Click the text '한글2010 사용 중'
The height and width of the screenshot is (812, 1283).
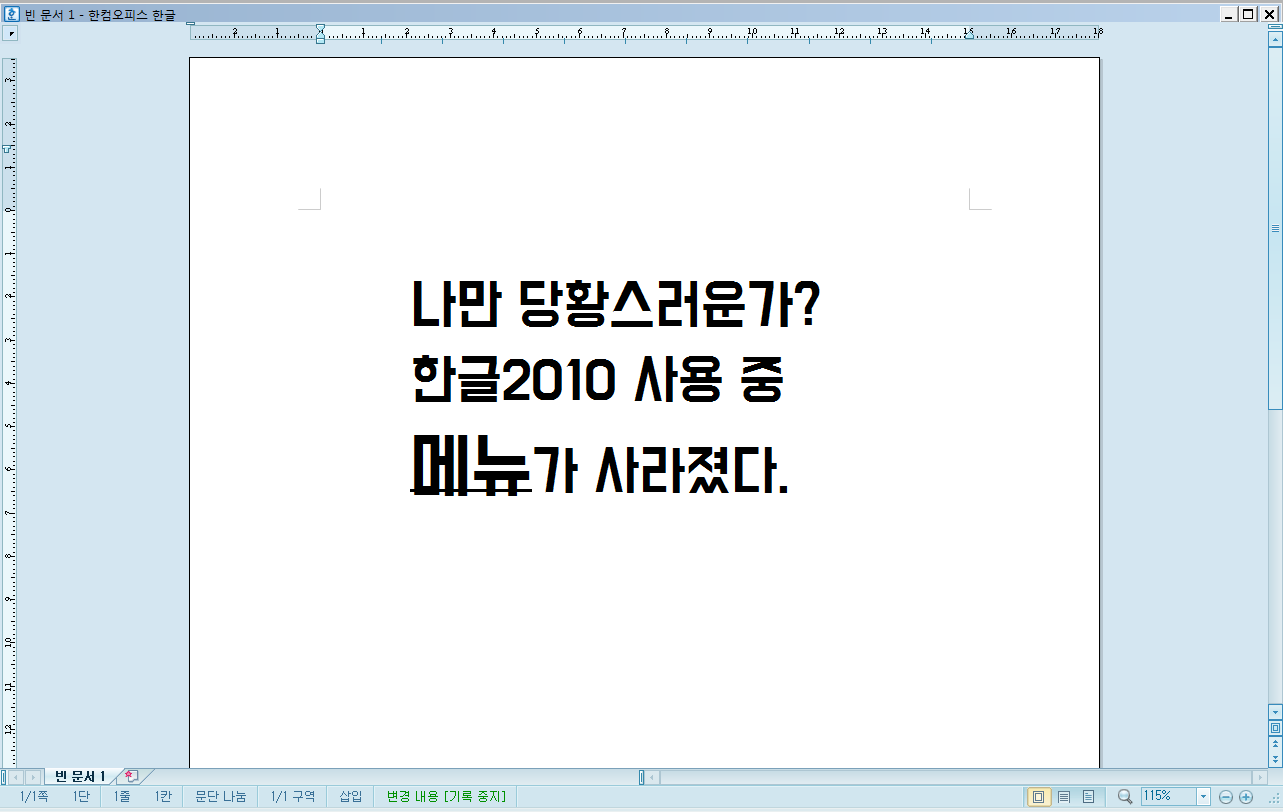point(597,381)
